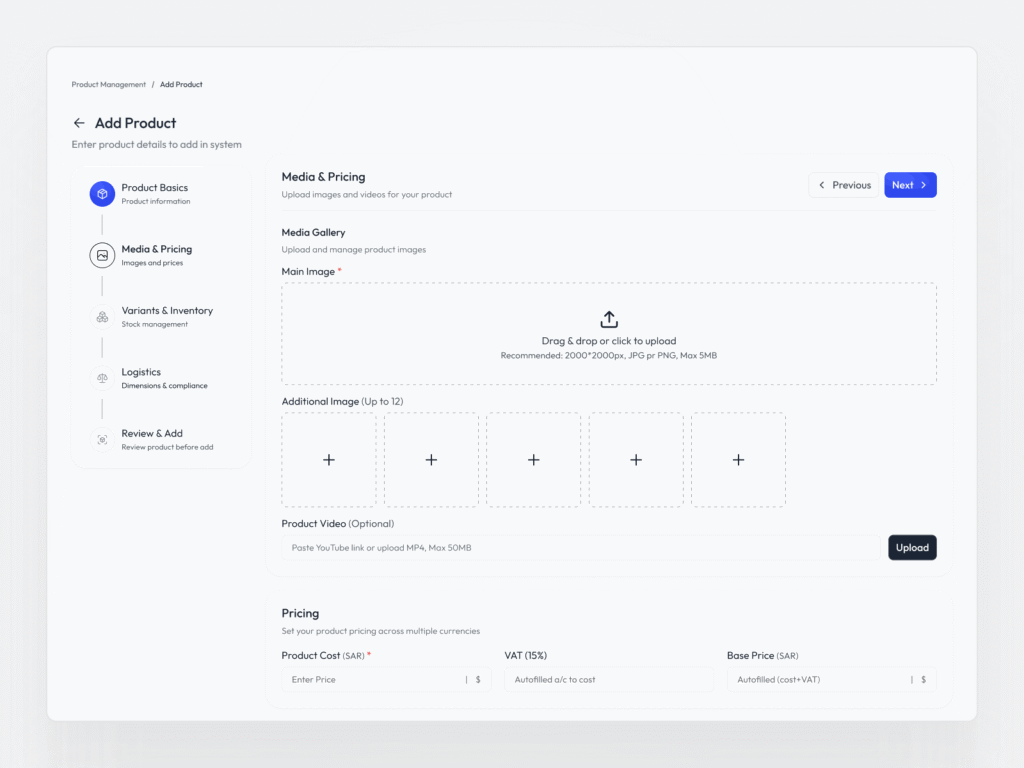Switch to Logistics step label

(x=141, y=372)
